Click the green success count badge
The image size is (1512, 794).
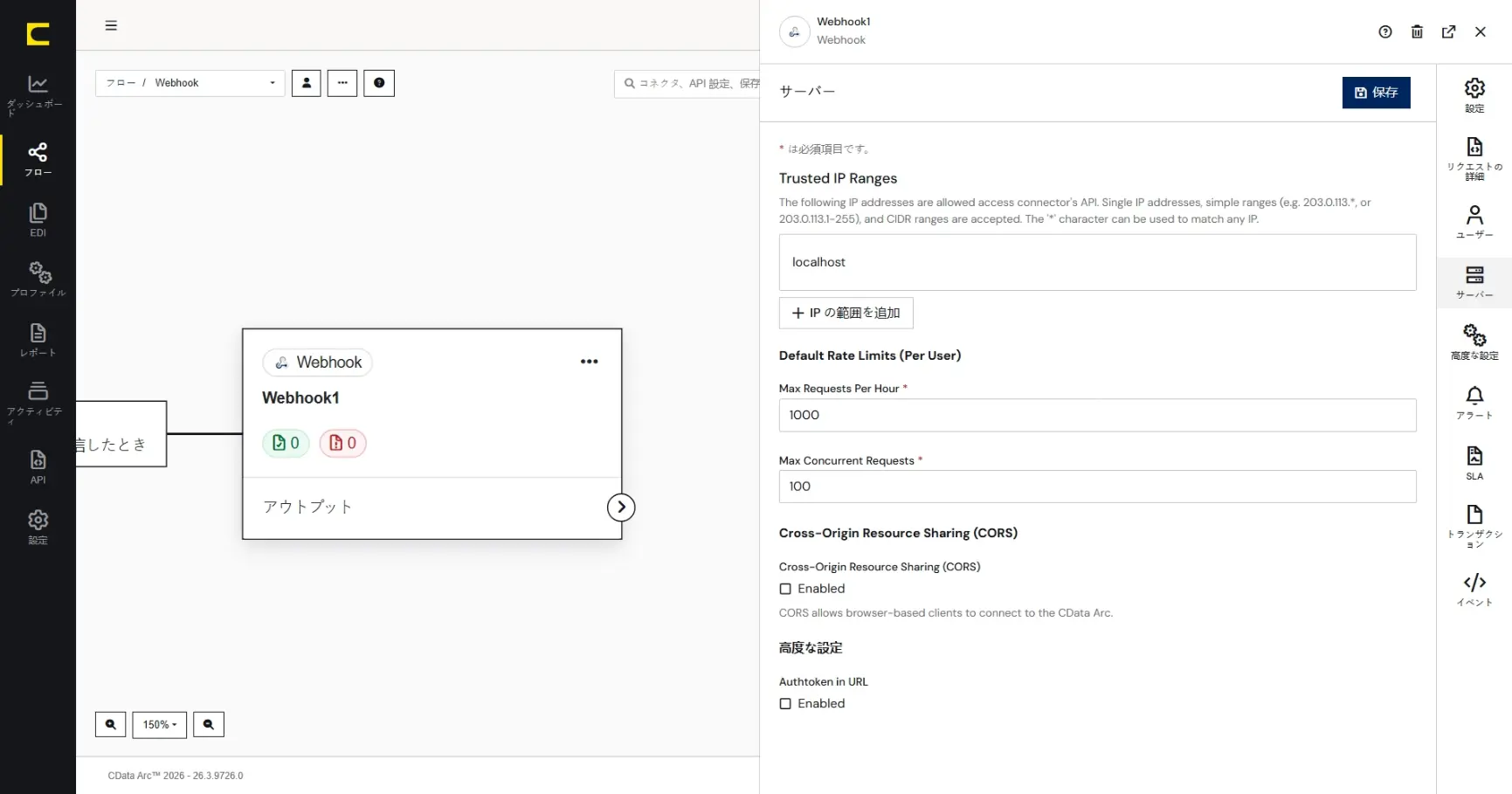click(x=286, y=443)
